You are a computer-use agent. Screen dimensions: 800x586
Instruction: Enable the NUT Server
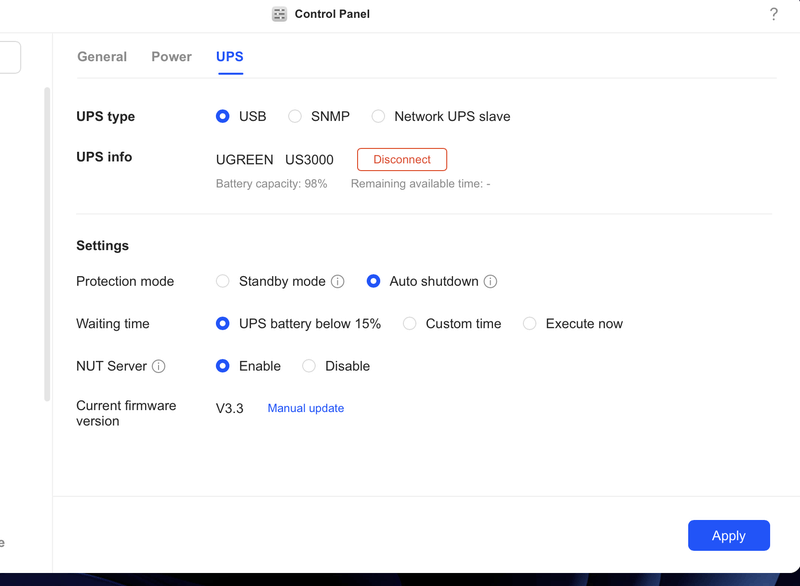pyautogui.click(x=223, y=367)
